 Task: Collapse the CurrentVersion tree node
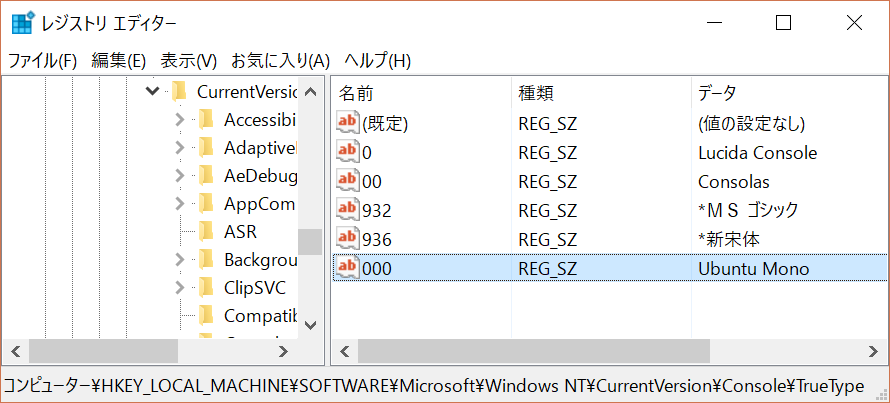click(152, 91)
